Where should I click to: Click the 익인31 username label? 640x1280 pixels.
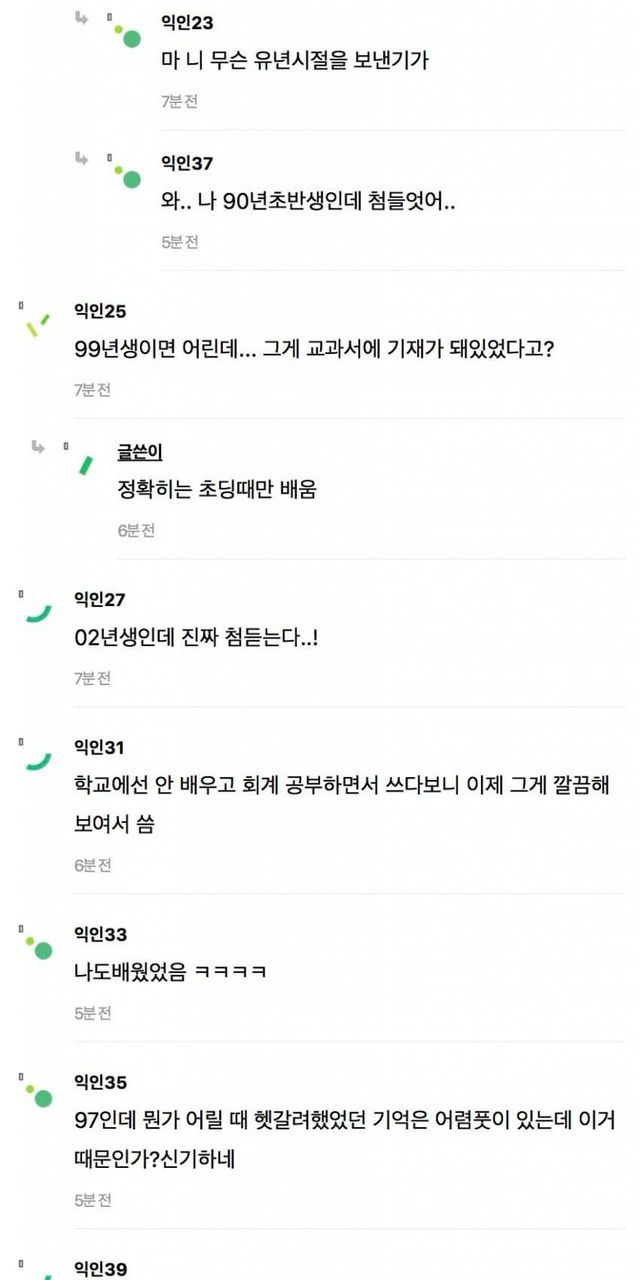click(x=100, y=747)
